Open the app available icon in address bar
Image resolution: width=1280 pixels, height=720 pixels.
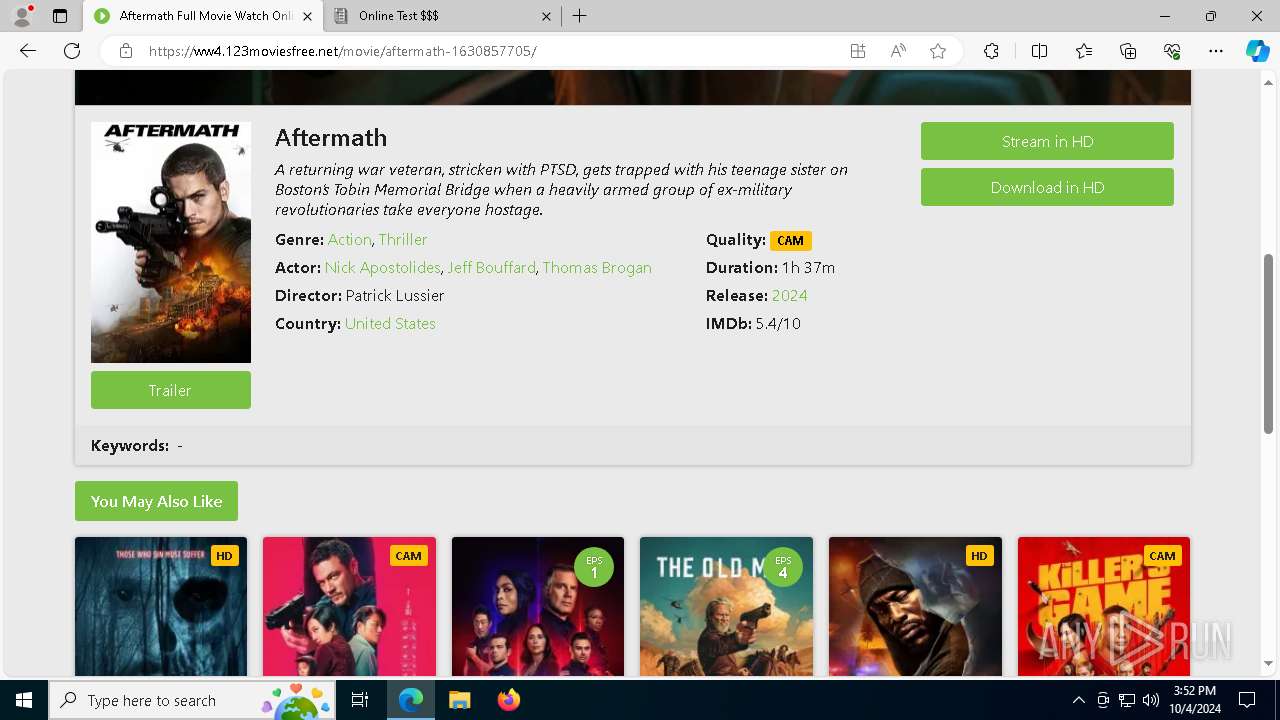pos(858,51)
